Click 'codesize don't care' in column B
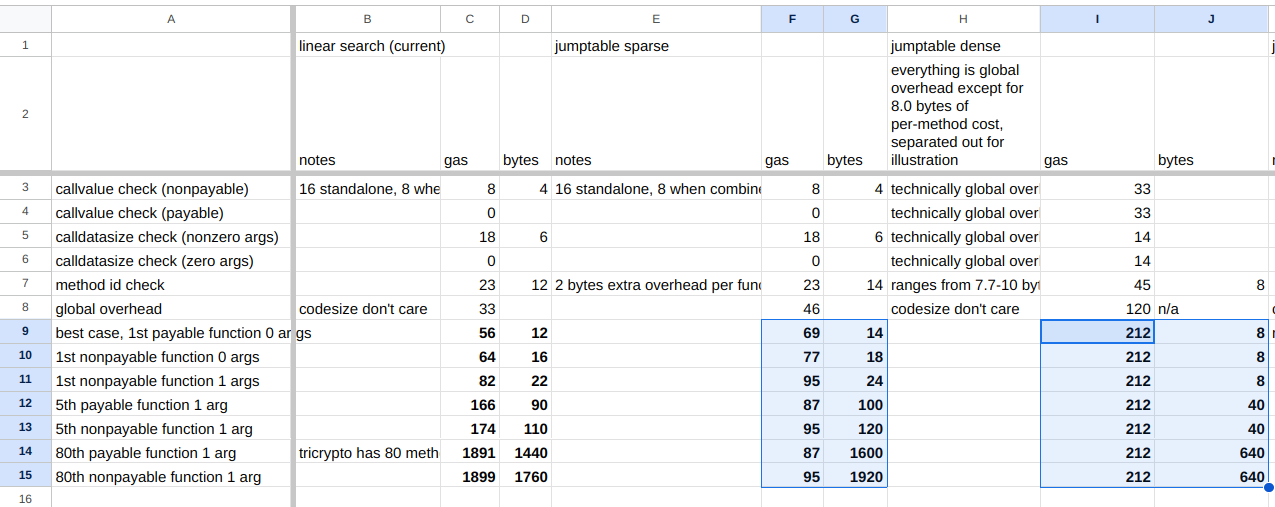Image resolution: width=1275 pixels, height=507 pixels. [368, 309]
